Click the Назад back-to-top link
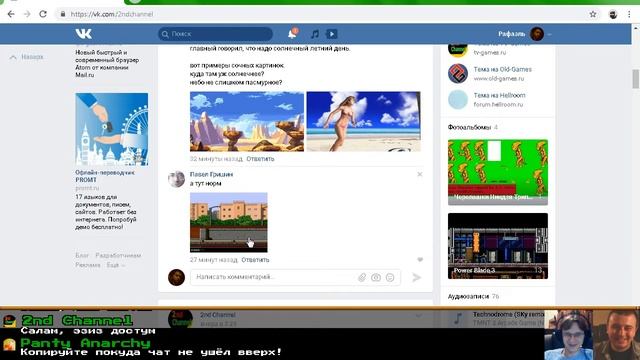The height and width of the screenshot is (360, 640). coord(27,57)
